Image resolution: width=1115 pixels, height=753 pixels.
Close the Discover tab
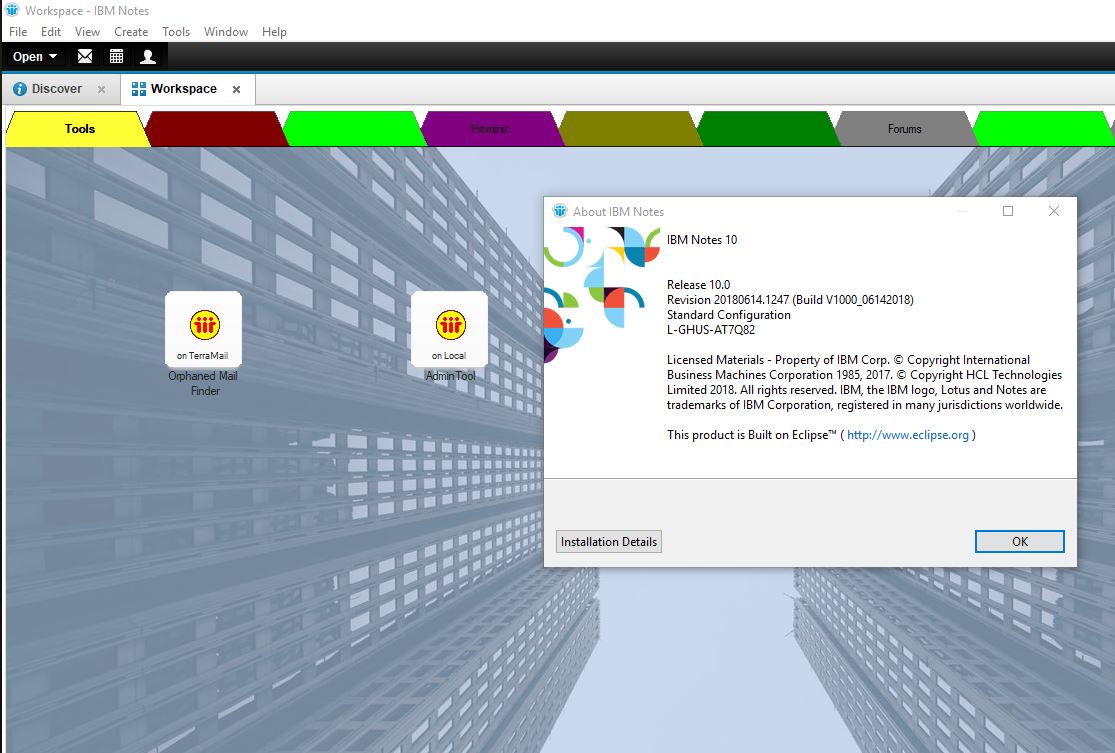coord(102,90)
